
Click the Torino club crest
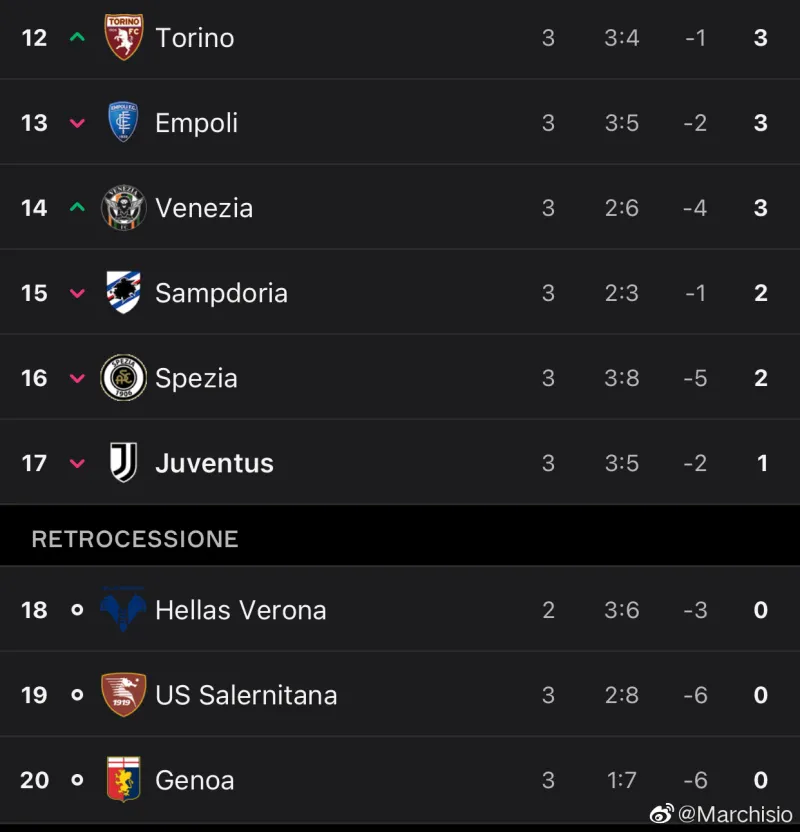point(124,37)
